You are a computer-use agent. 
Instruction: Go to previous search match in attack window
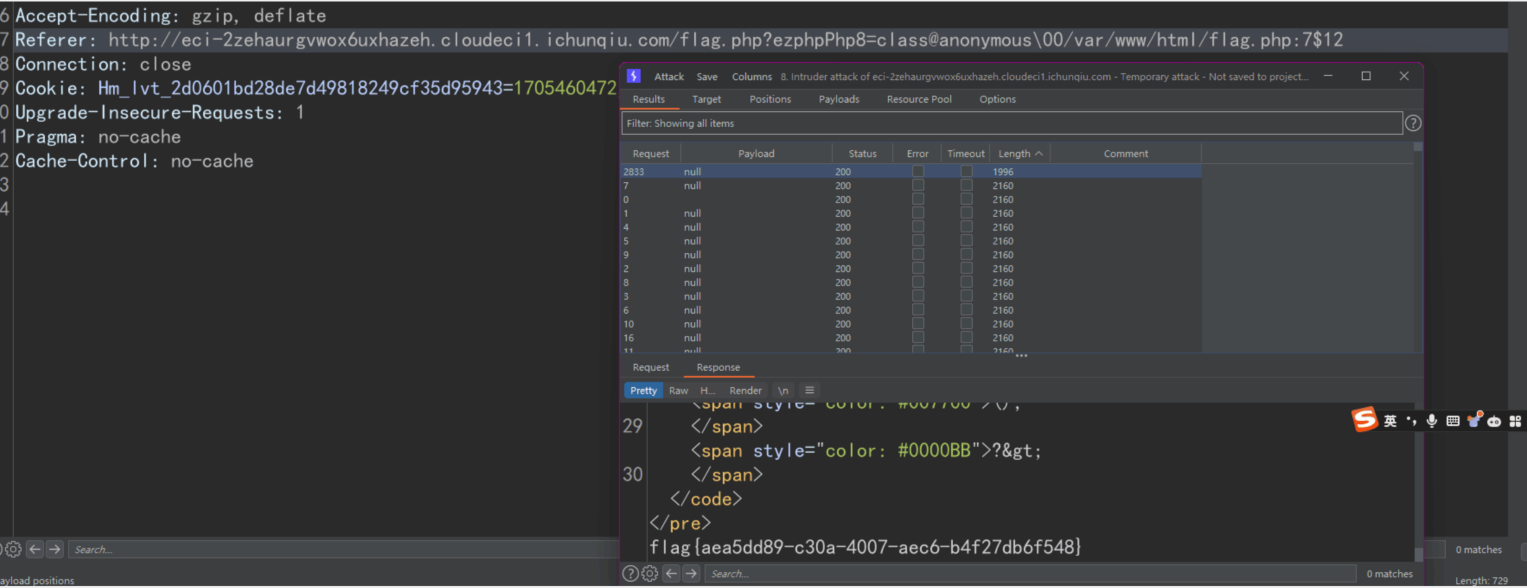click(671, 574)
